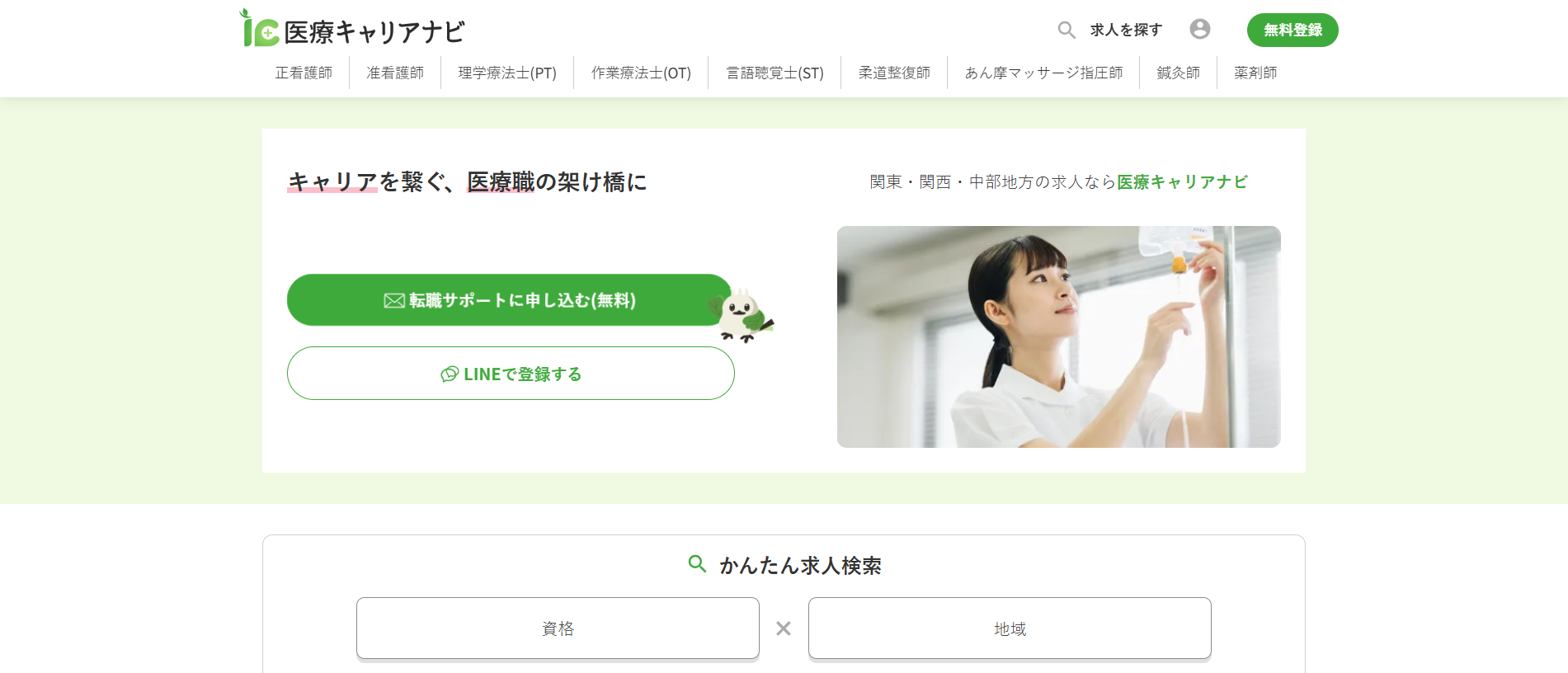Click the 医療キャリアナビ logo
1568x673 pixels.
(352, 29)
